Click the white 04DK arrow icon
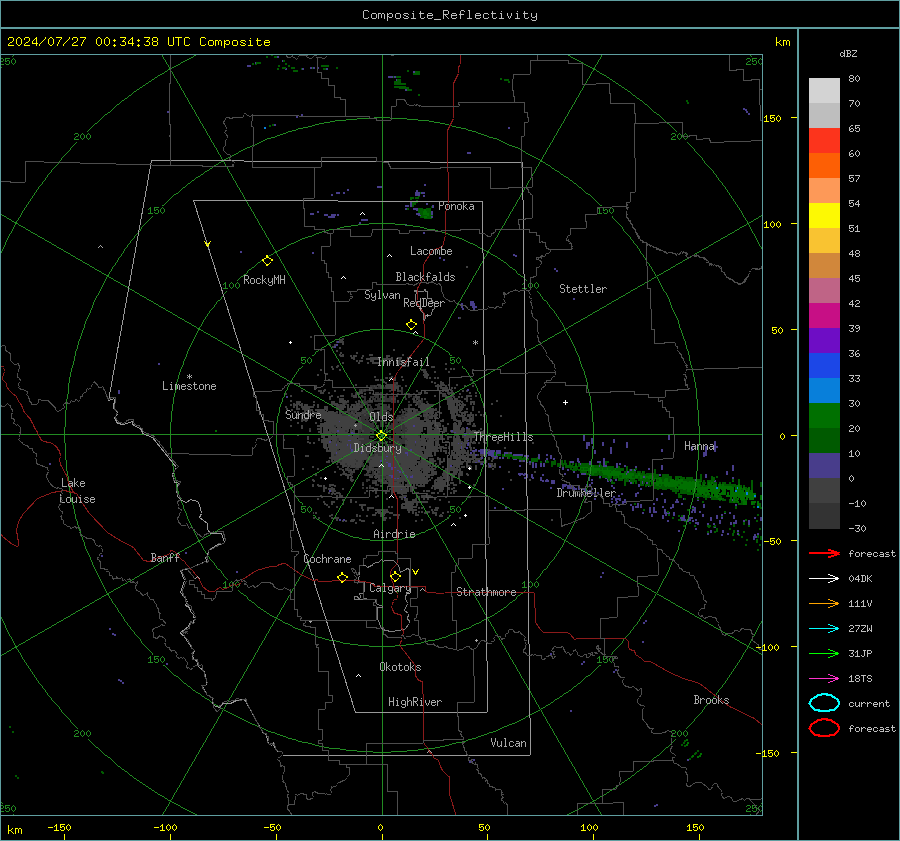The width and height of the screenshot is (900, 841). pos(824,579)
